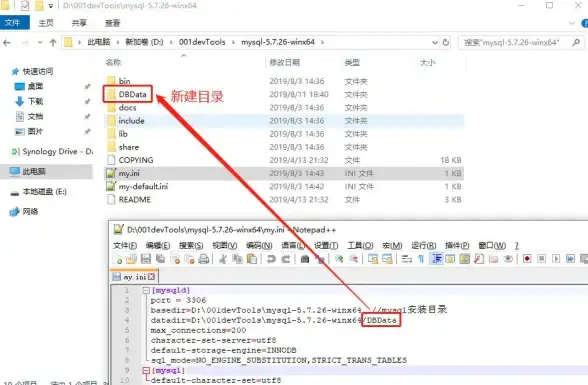Click run macro multiple times icon
Image resolution: width=588 pixels, height=385 pixels.
pos(570,259)
